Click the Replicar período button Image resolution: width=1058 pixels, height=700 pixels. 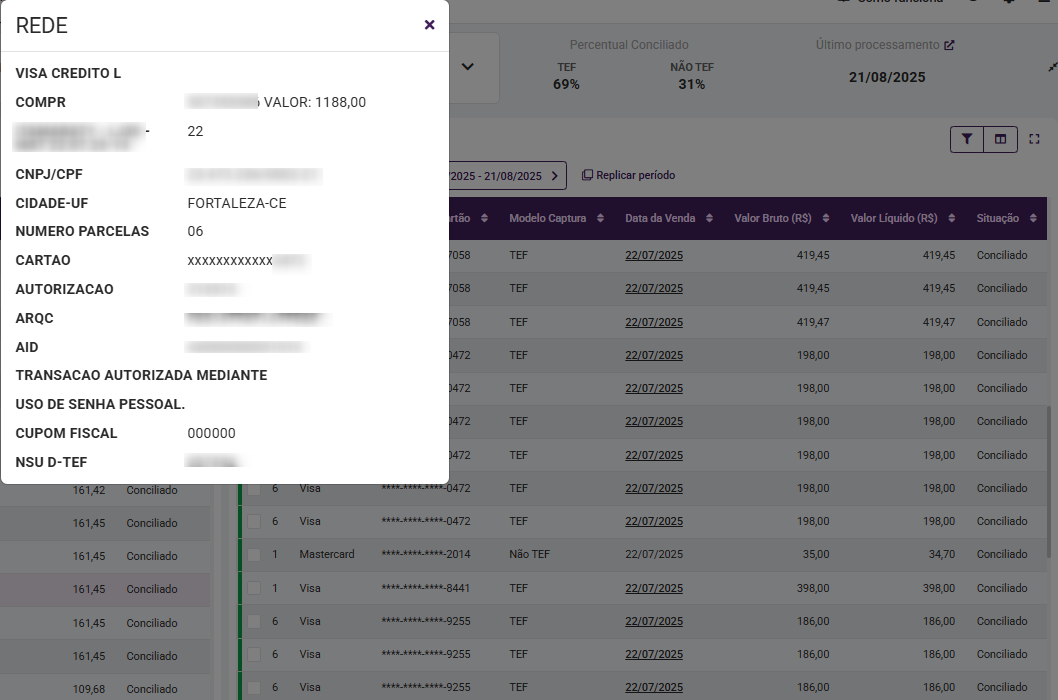tap(629, 176)
